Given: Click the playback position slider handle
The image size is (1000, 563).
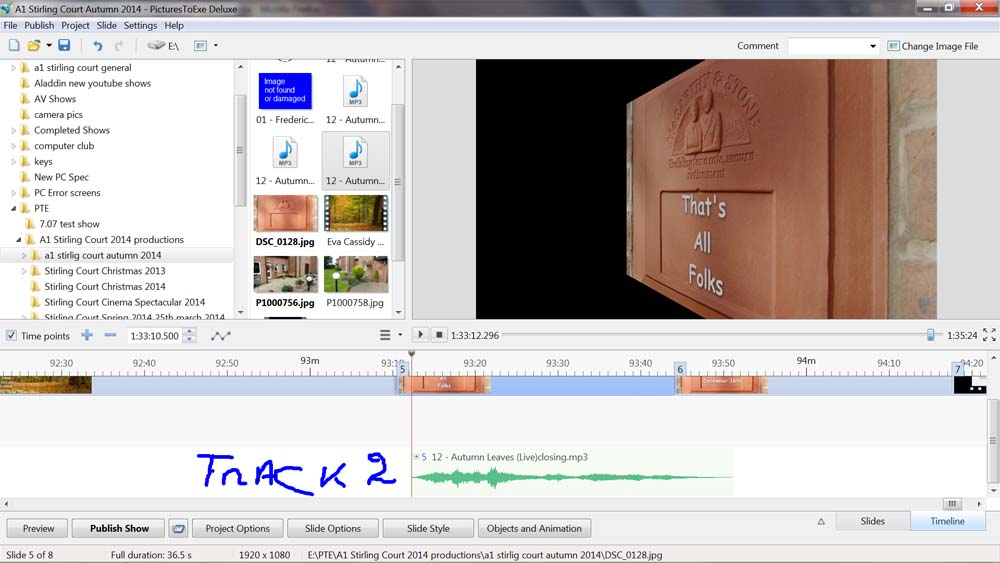Looking at the screenshot, I should (x=930, y=335).
